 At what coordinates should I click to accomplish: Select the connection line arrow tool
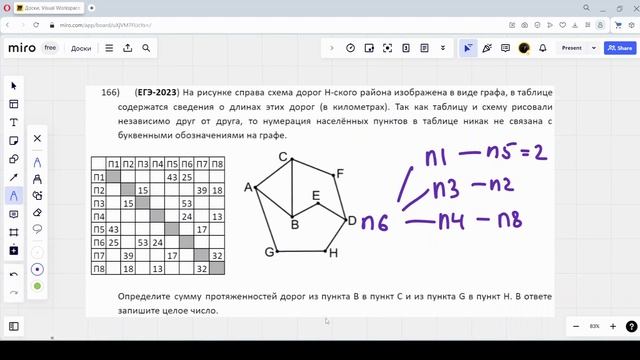(13, 178)
